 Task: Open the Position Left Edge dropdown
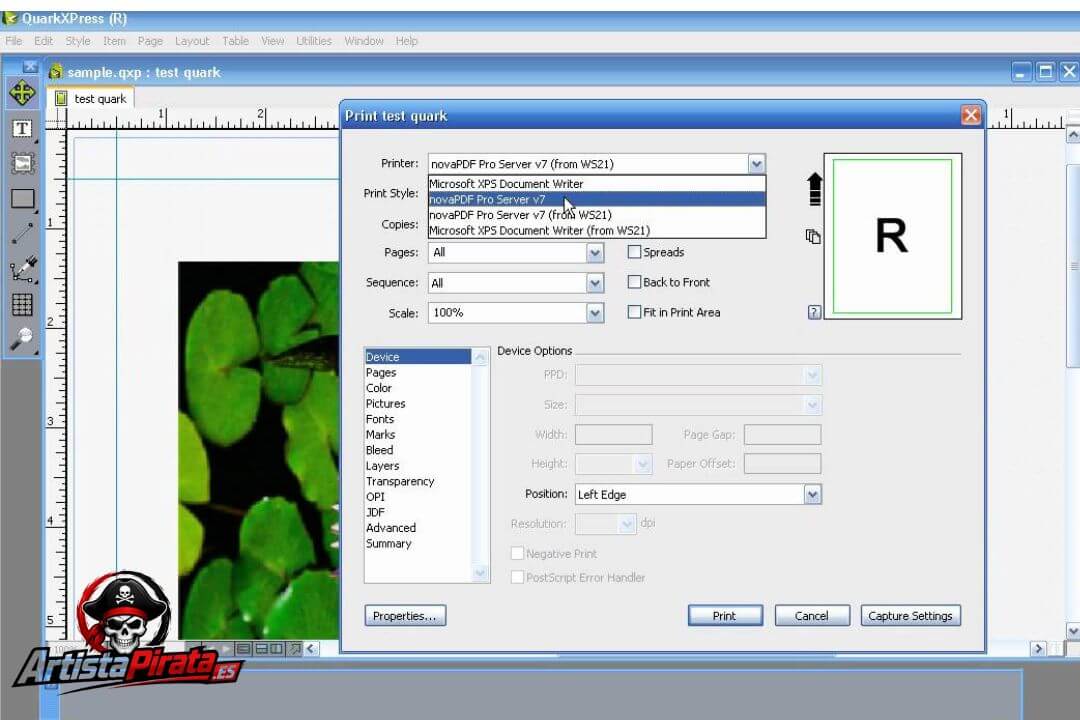813,495
